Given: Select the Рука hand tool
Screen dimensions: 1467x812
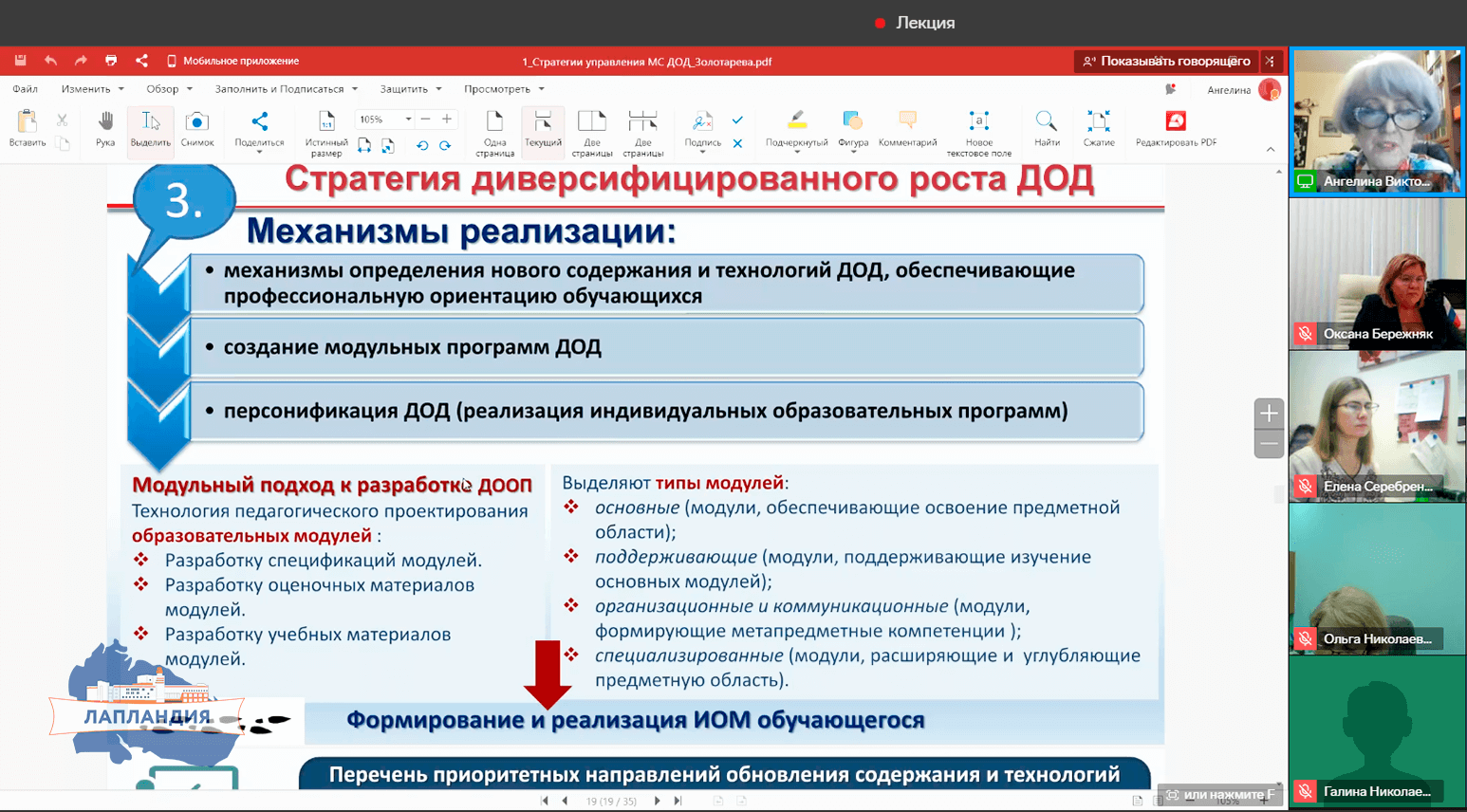Looking at the screenshot, I should click(x=105, y=129).
